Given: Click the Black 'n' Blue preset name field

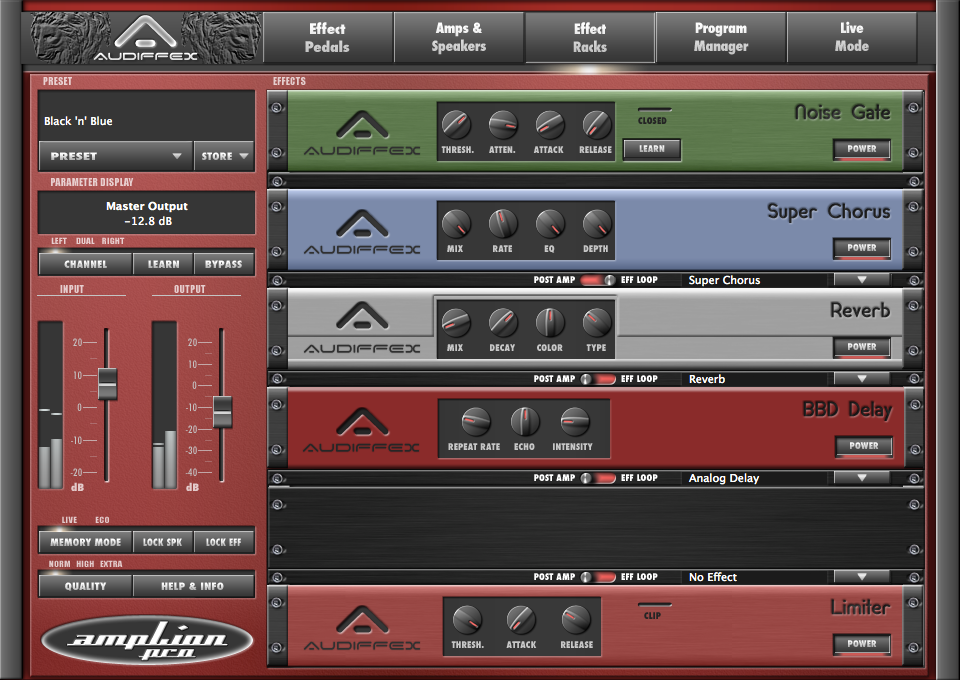Looking at the screenshot, I should (x=146, y=116).
